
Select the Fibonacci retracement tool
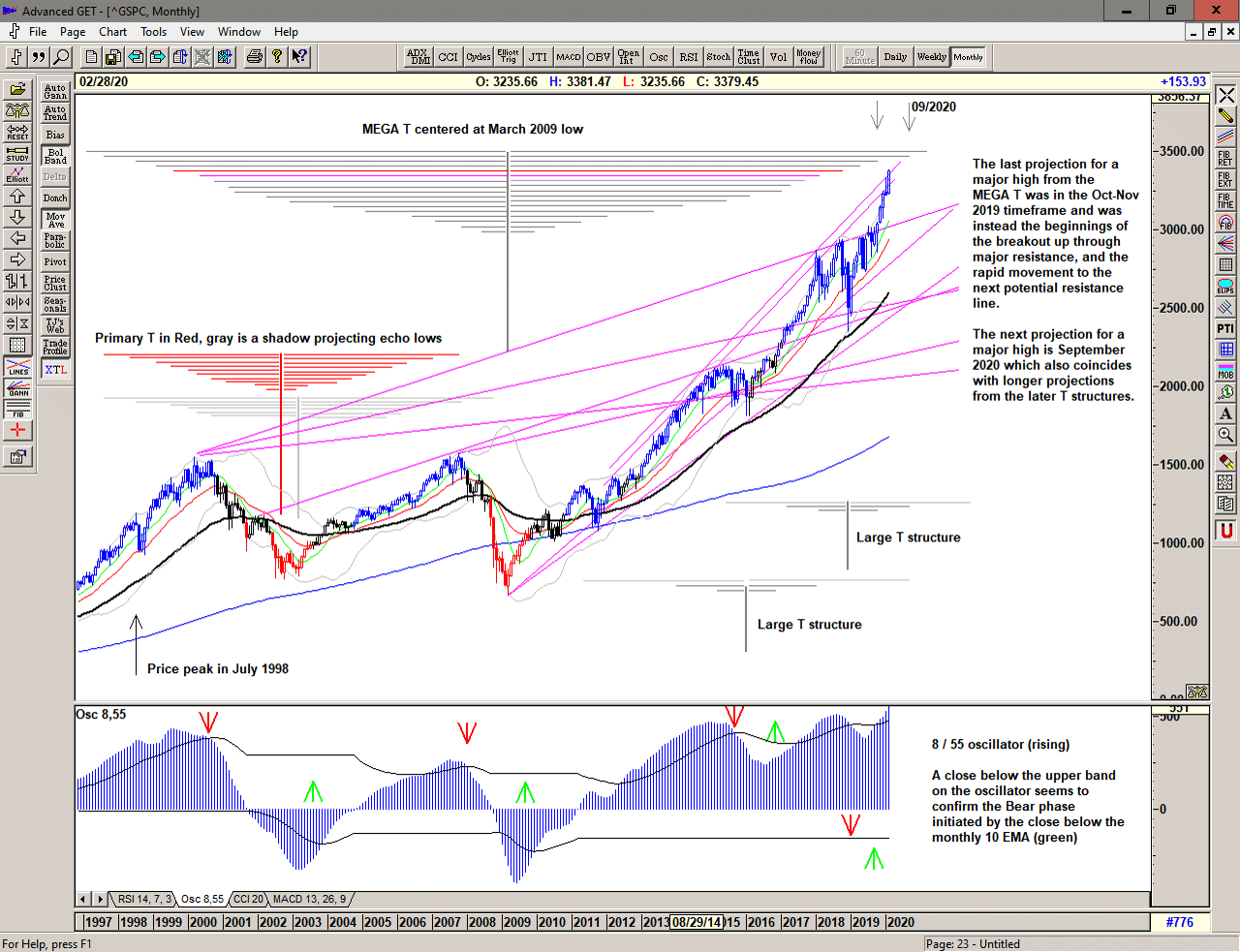click(x=1225, y=159)
